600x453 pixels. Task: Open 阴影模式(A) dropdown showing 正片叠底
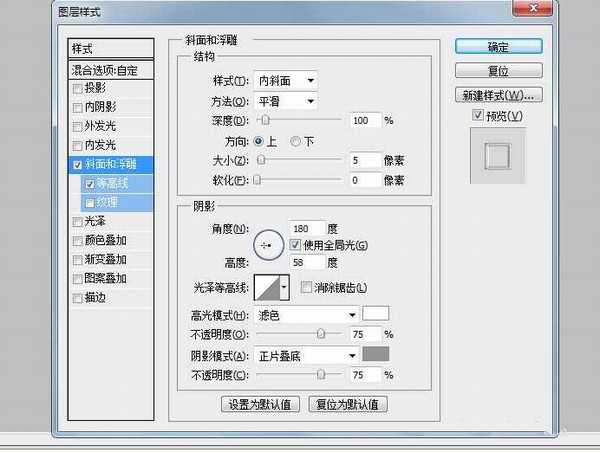coord(306,356)
